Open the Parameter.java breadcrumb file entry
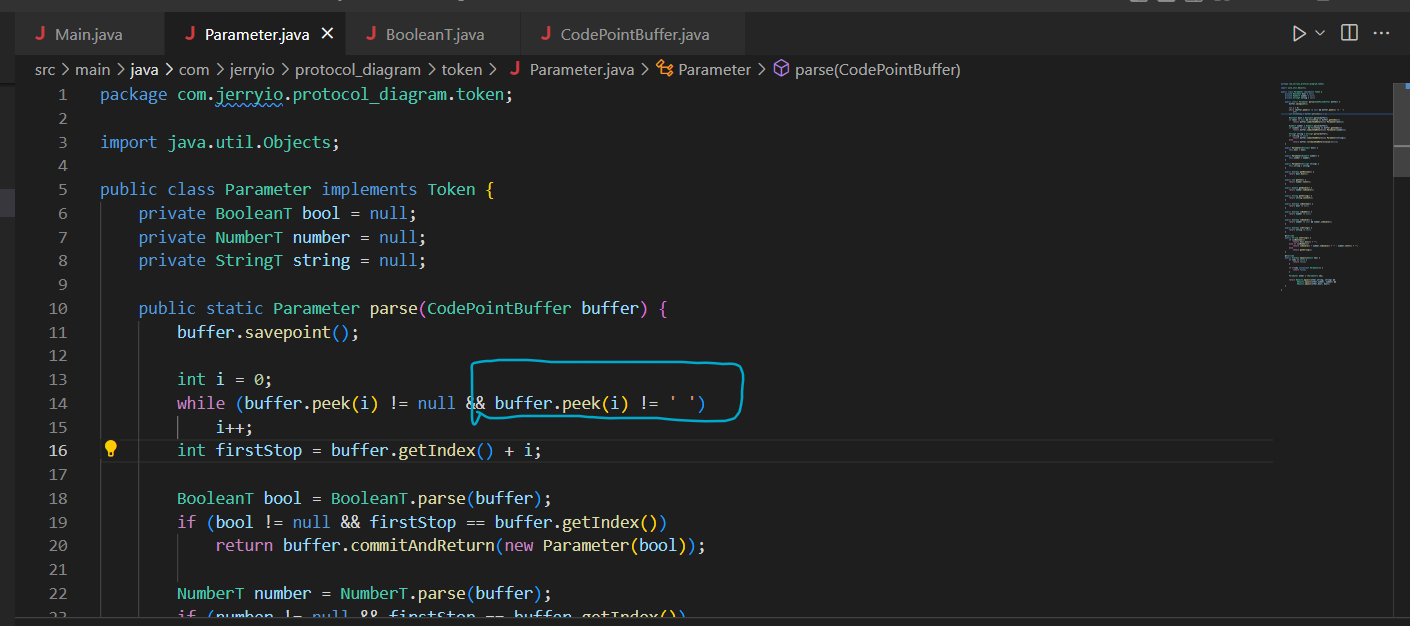Image resolution: width=1410 pixels, height=626 pixels. (x=582, y=70)
